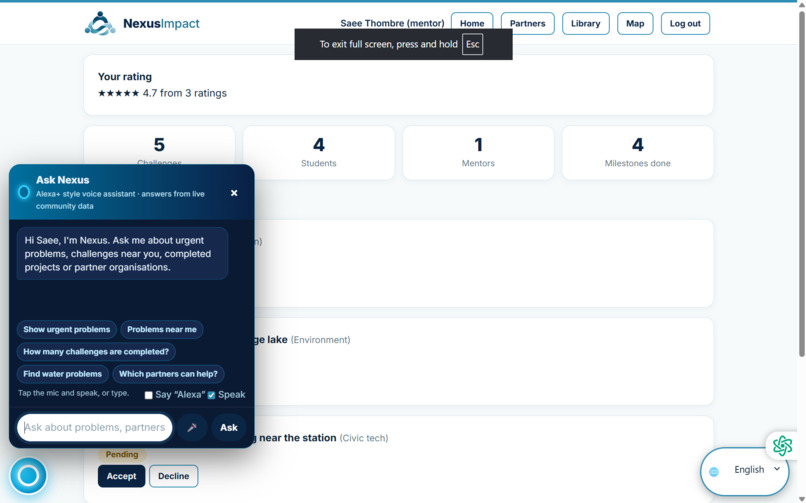Click the (Civic tech) category label
Image resolution: width=806 pixels, height=503 pixels.
[364, 438]
